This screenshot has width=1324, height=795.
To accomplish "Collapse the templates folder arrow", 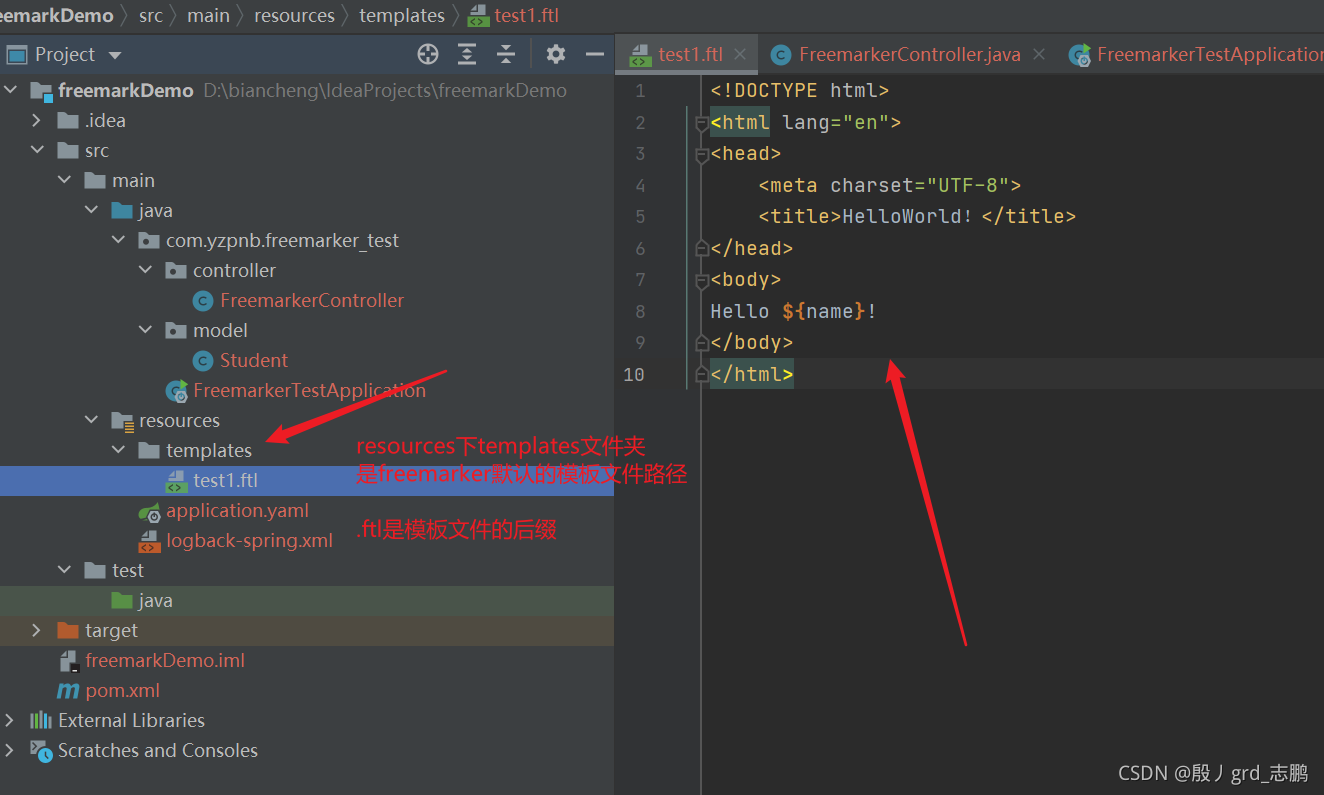I will 119,450.
